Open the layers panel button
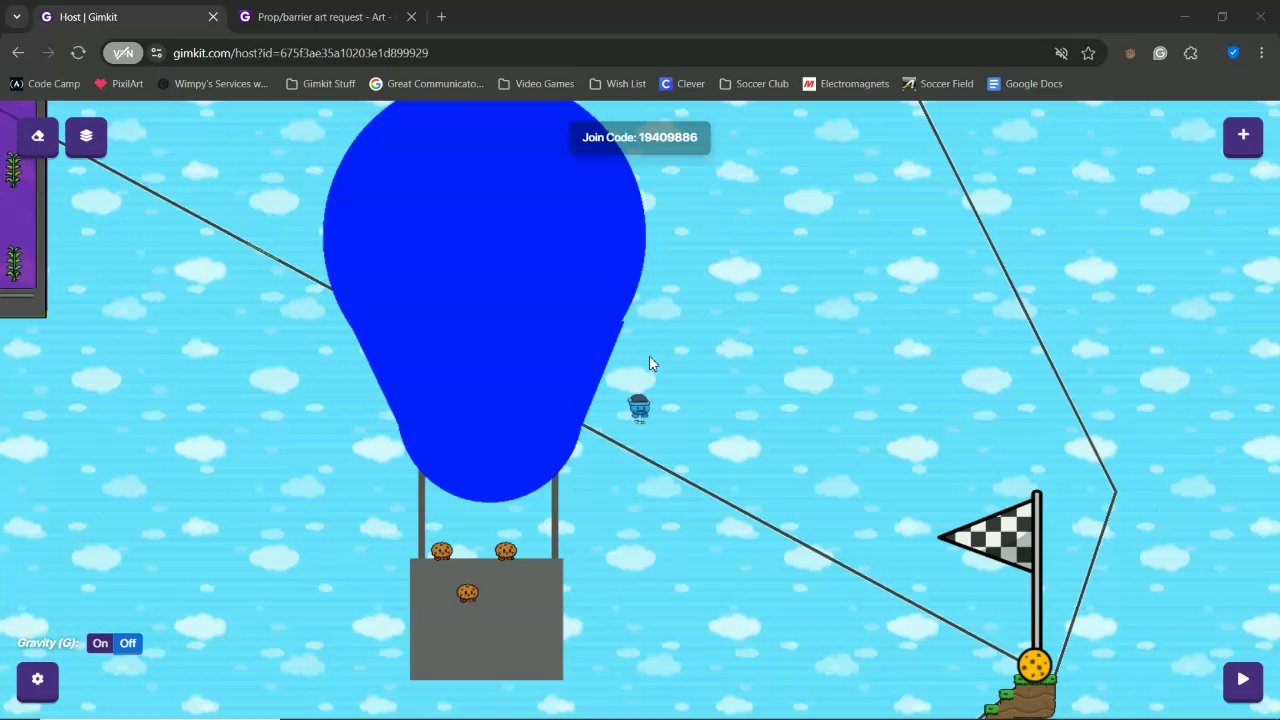1280x720 pixels. pyautogui.click(x=86, y=137)
